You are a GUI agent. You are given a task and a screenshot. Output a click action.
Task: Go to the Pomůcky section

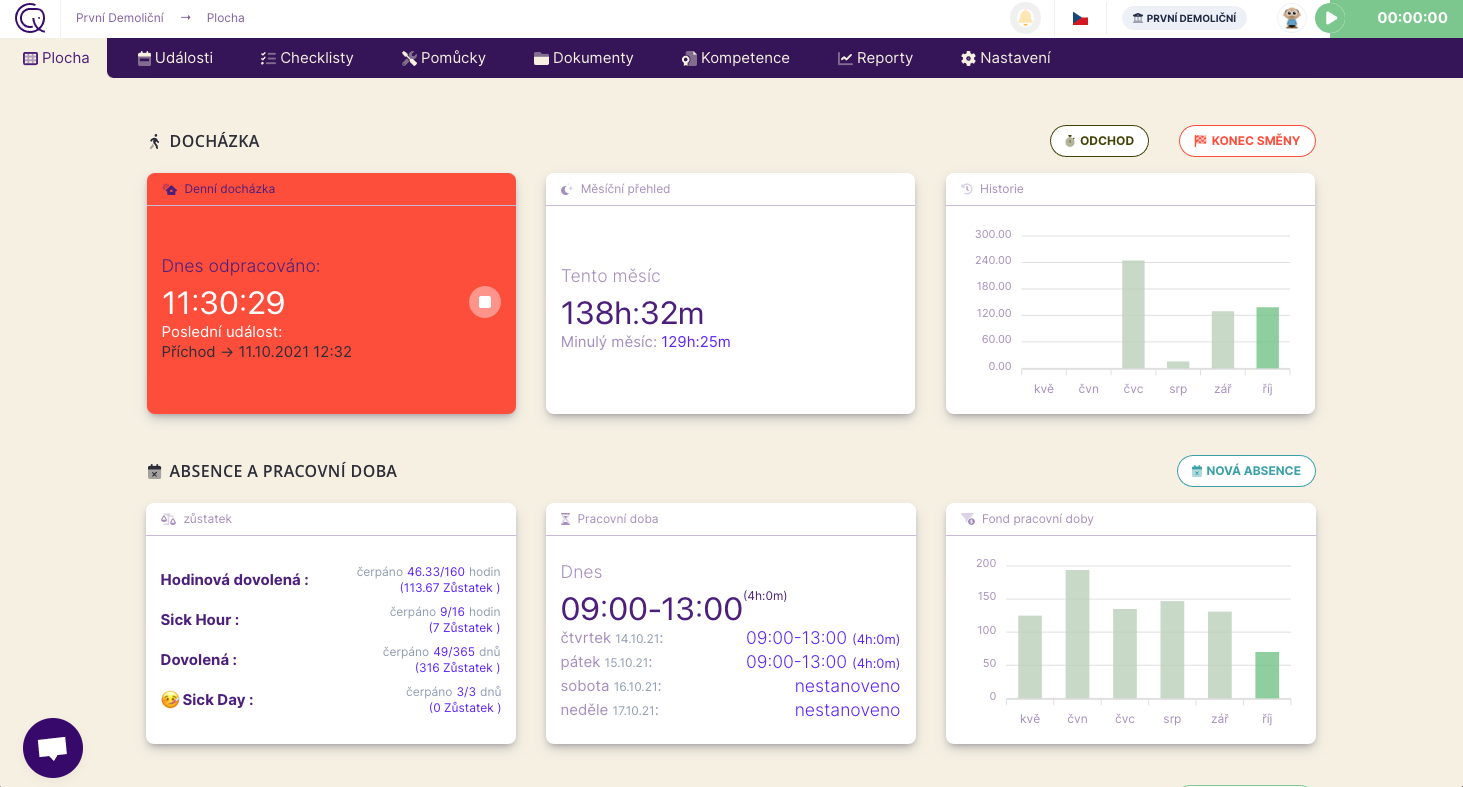coord(443,58)
